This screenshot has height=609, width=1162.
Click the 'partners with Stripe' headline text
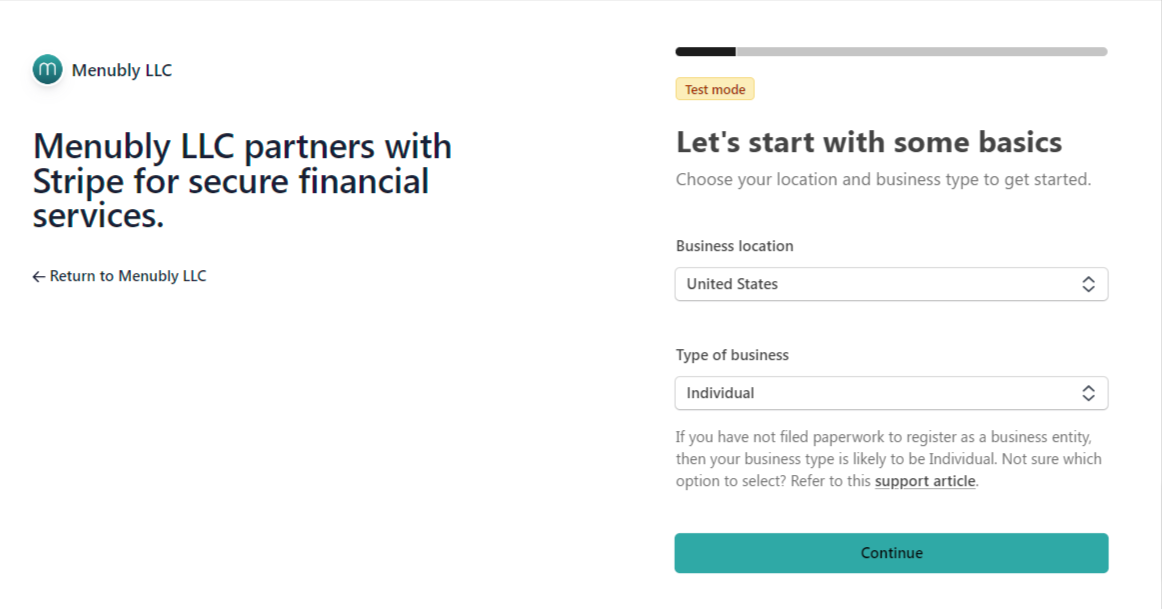coord(242,181)
